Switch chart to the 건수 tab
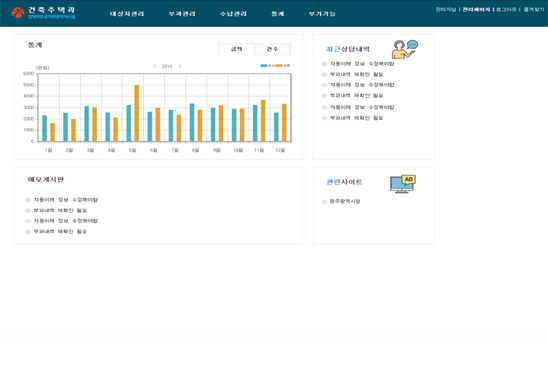Viewport: 548px width, 385px height. (272, 49)
